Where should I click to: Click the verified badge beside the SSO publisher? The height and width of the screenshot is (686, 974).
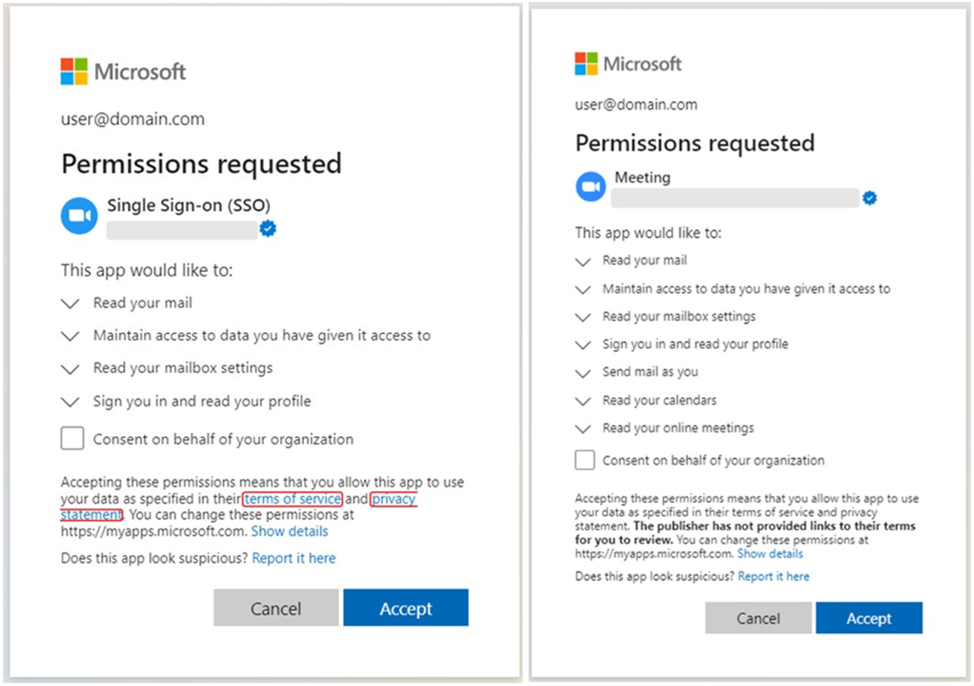coord(268,229)
